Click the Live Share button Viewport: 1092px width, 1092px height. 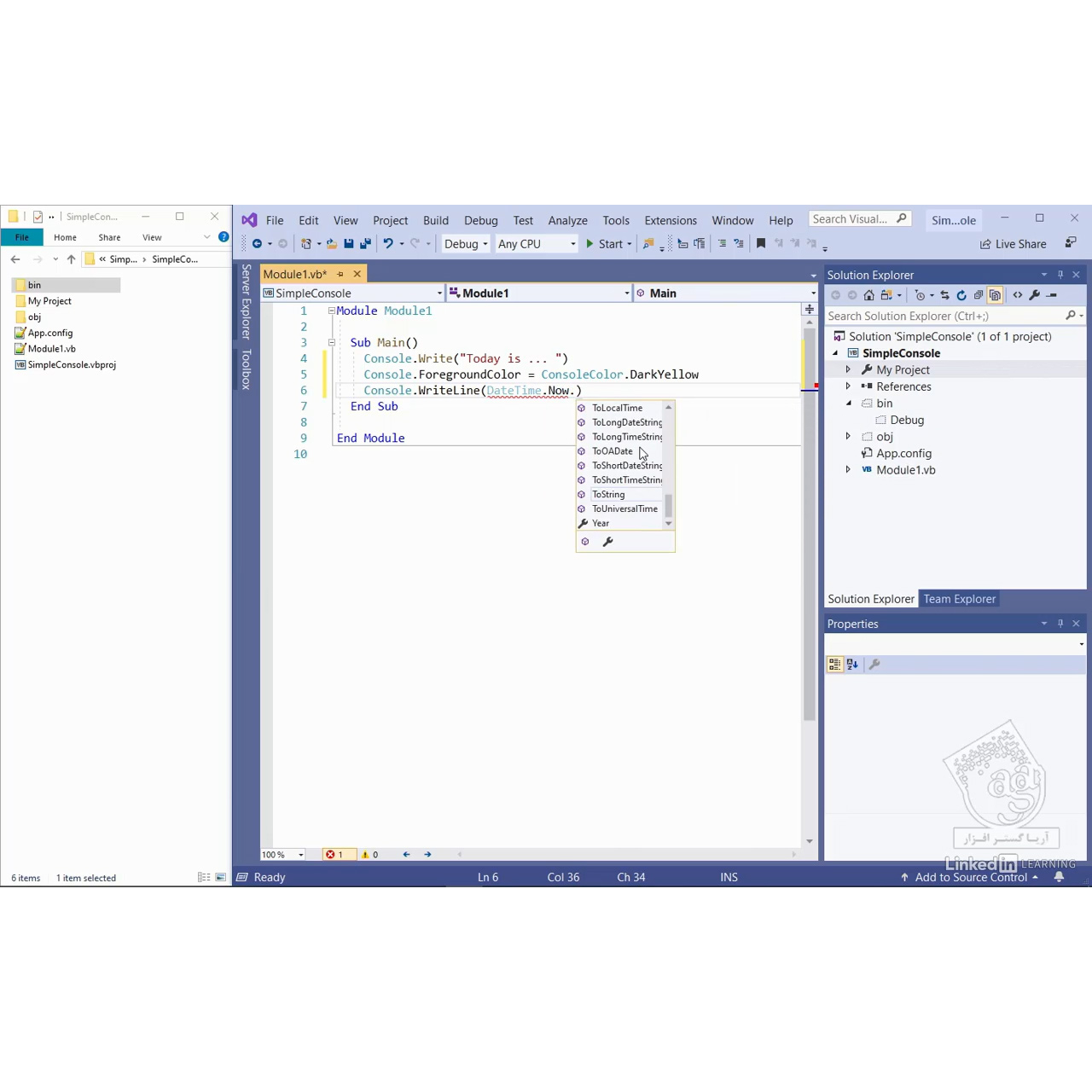click(1013, 244)
